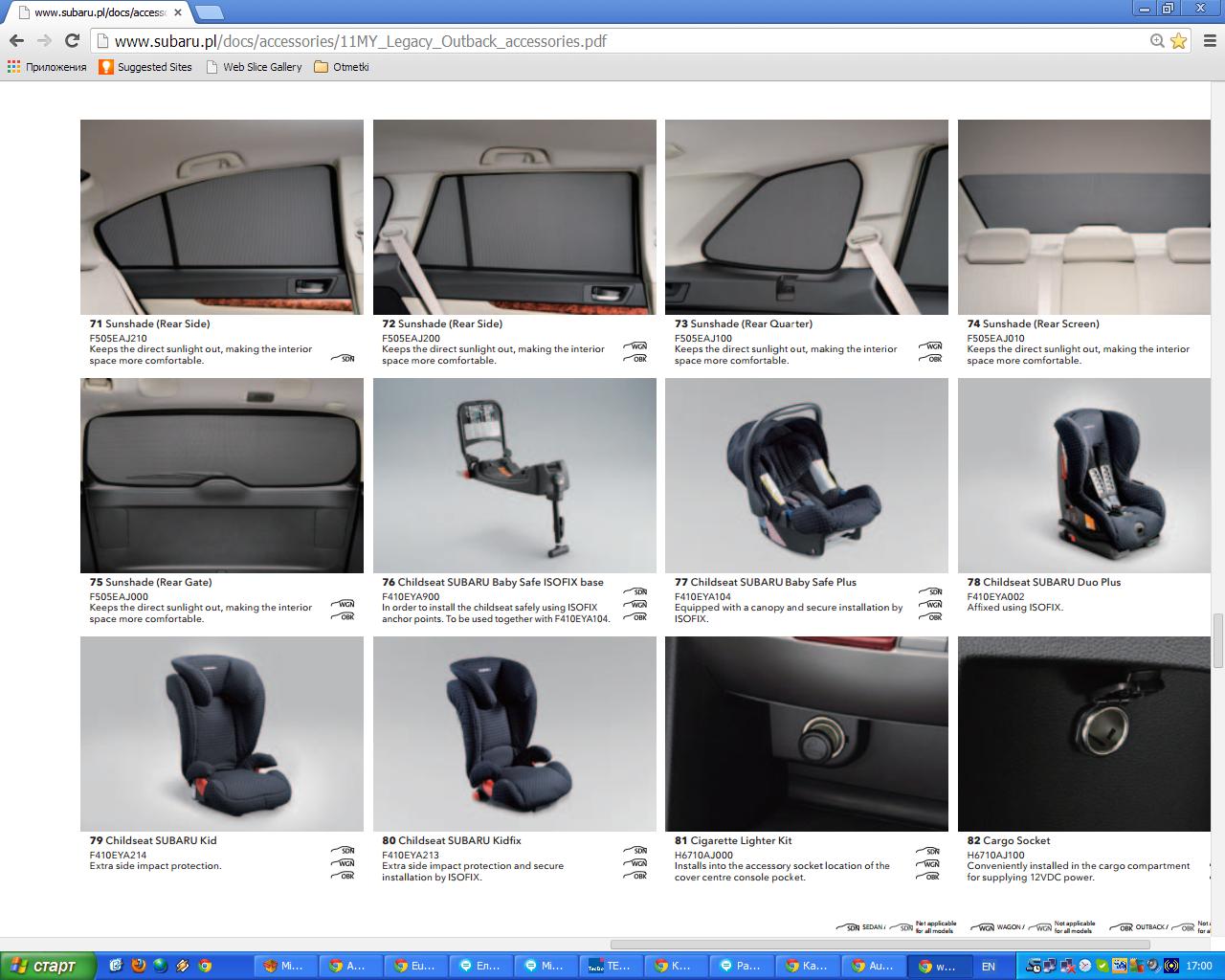Image resolution: width=1225 pixels, height=980 pixels.
Task: Switch to the TE... taskbar window
Action: [x=609, y=966]
